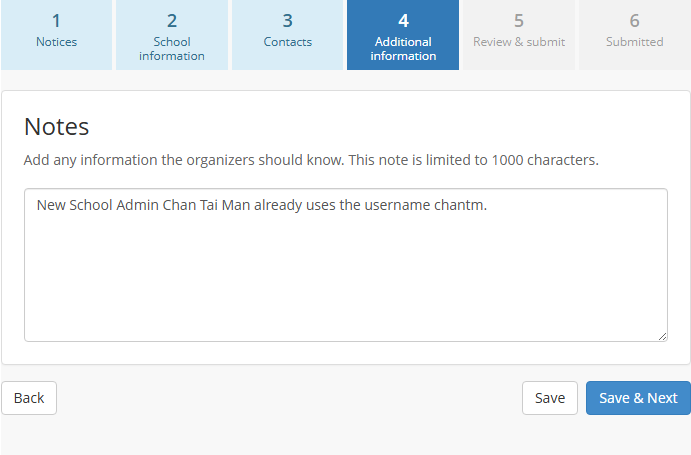Click number 2 above School information
The image size is (691, 455).
click(172, 21)
